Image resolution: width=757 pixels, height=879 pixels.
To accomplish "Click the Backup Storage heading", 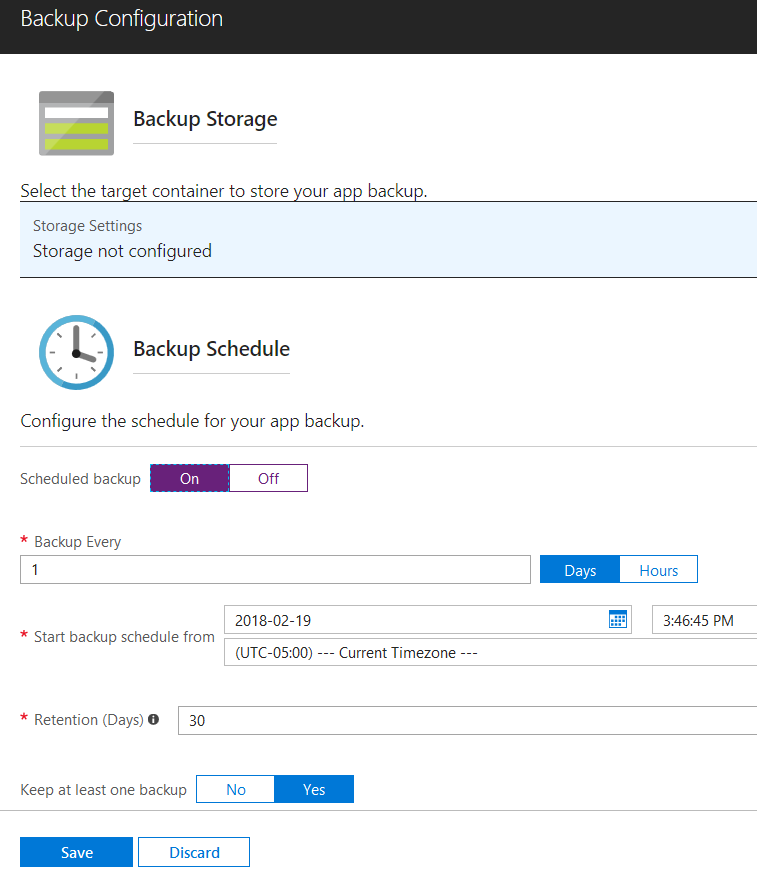I will pos(205,119).
